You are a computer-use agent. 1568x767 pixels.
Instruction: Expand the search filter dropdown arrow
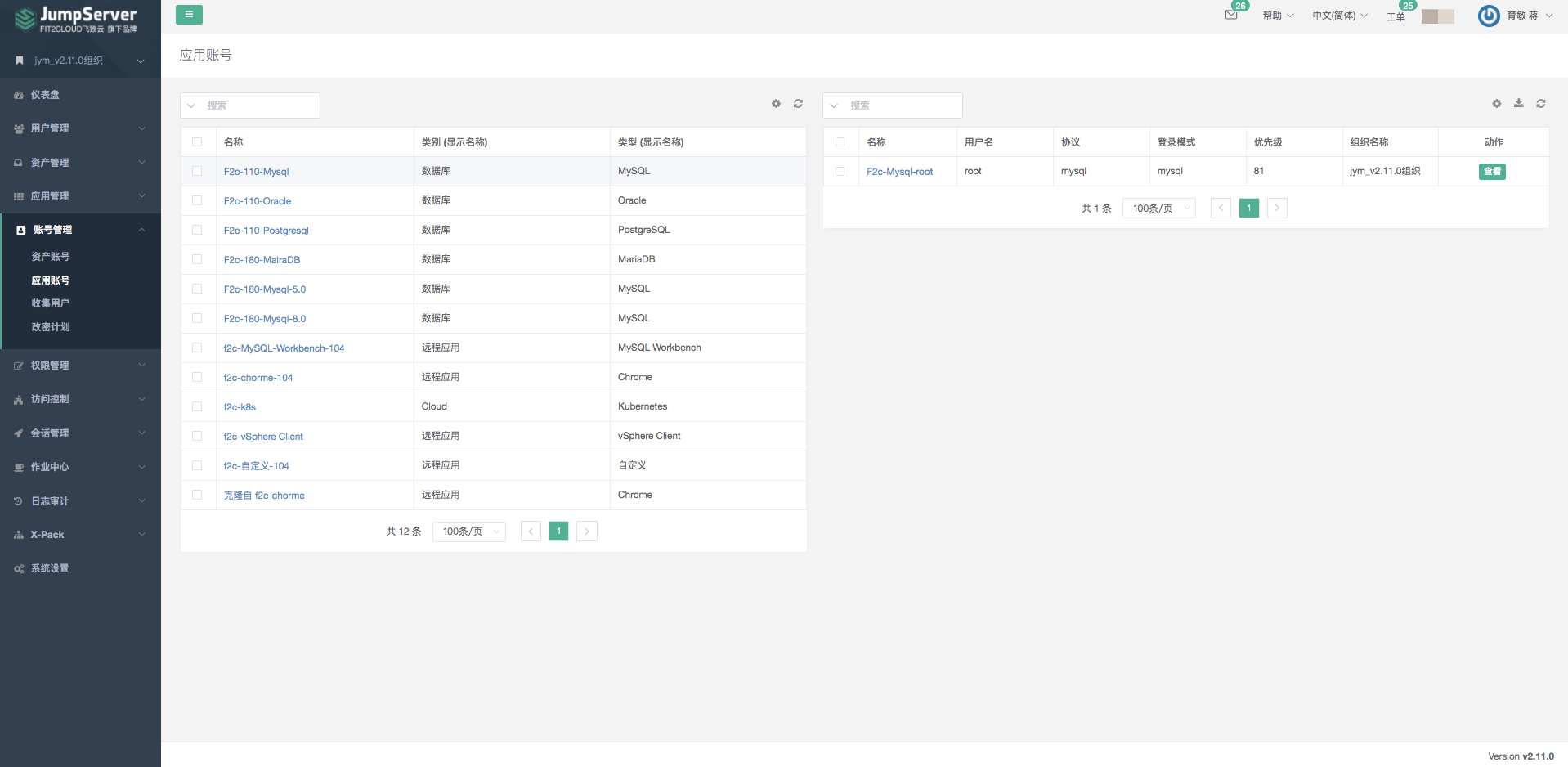[x=191, y=105]
